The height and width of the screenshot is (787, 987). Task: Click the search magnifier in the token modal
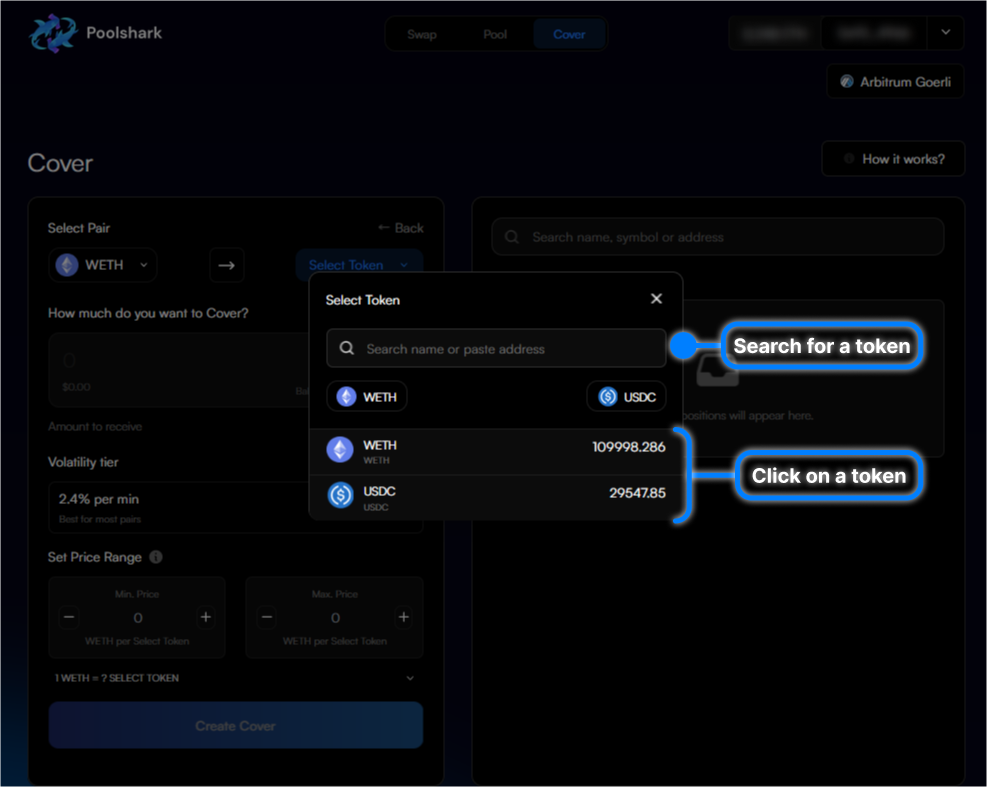(x=346, y=348)
